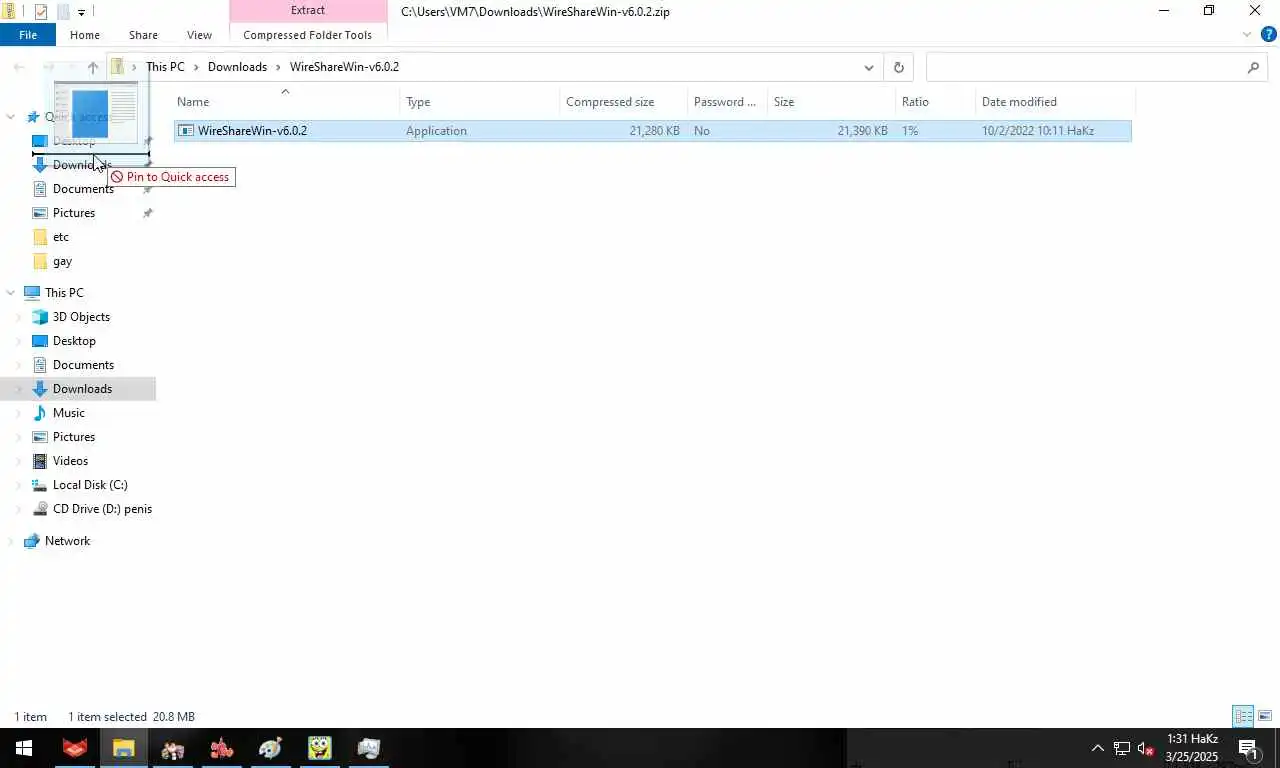Open the Share ribbon tab
This screenshot has height=768, width=1280.
click(x=143, y=35)
